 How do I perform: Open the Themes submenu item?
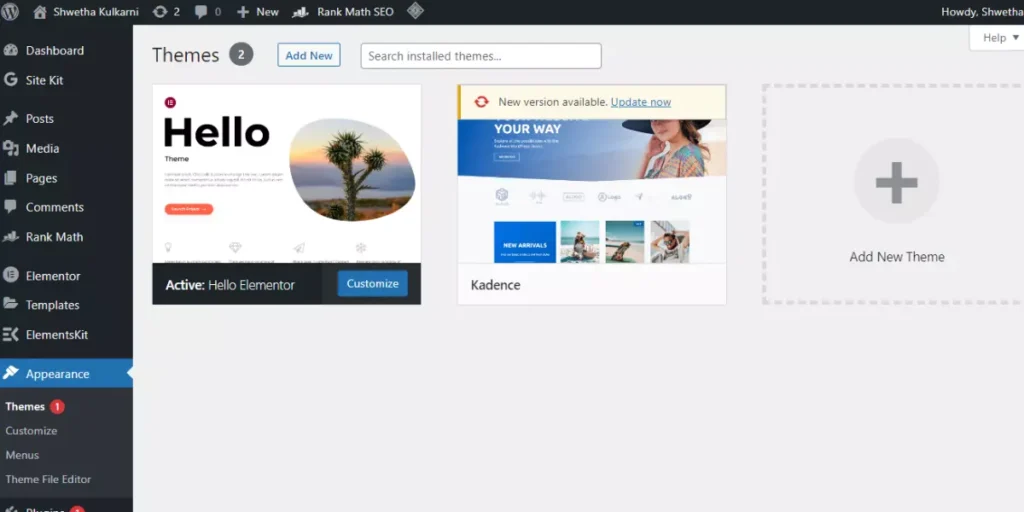coord(25,406)
